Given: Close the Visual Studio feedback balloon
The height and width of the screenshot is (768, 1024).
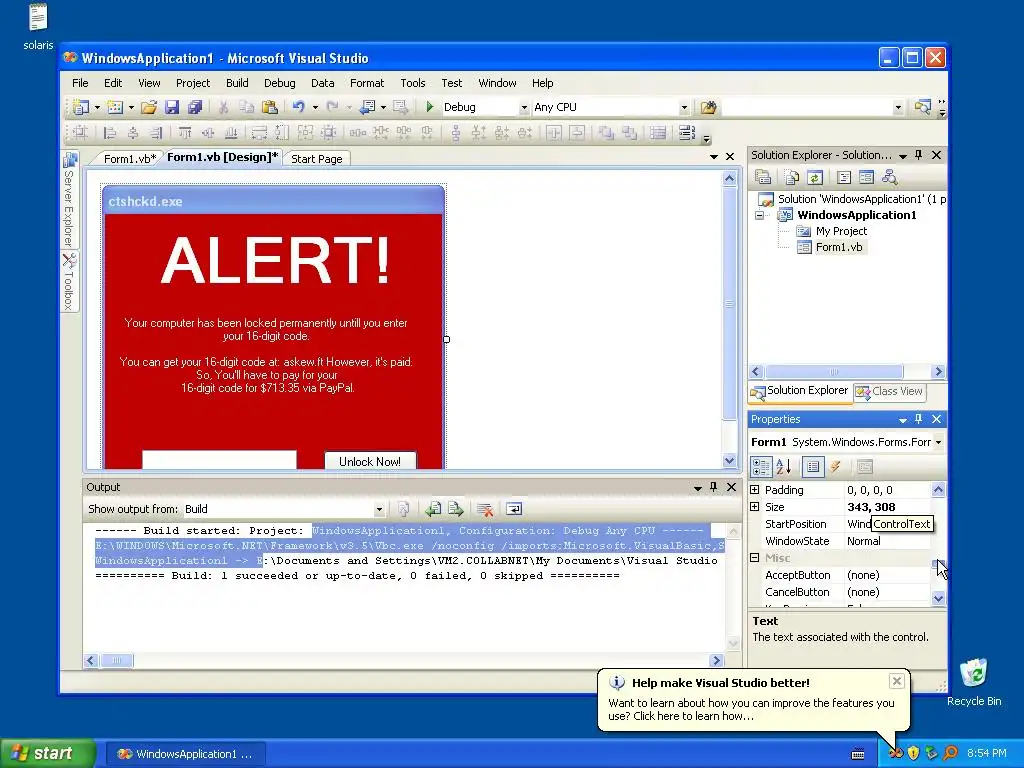Looking at the screenshot, I should tap(897, 681).
